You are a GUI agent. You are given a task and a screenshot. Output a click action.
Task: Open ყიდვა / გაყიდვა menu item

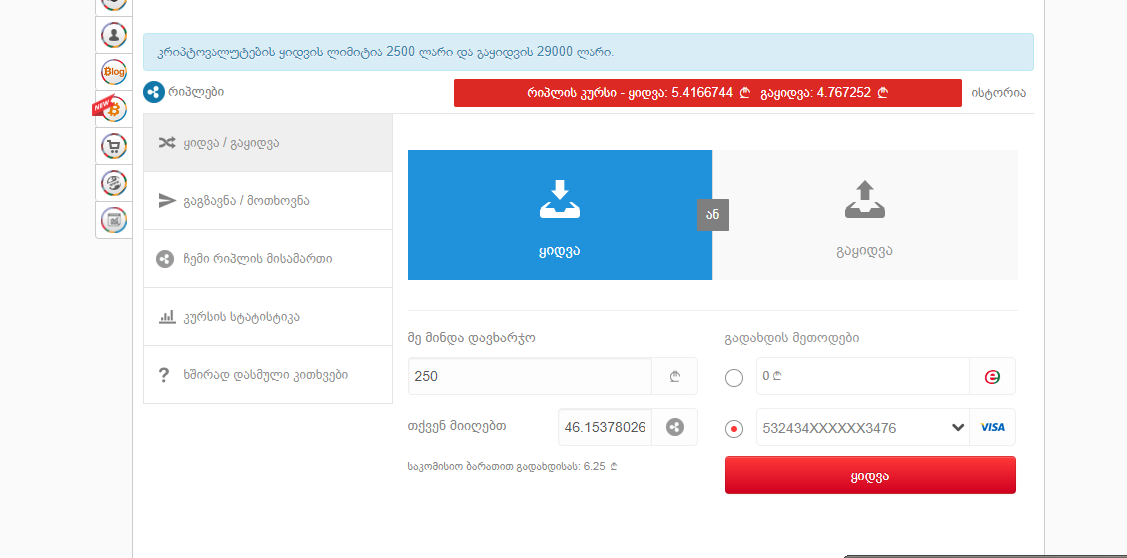pyautogui.click(x=268, y=142)
